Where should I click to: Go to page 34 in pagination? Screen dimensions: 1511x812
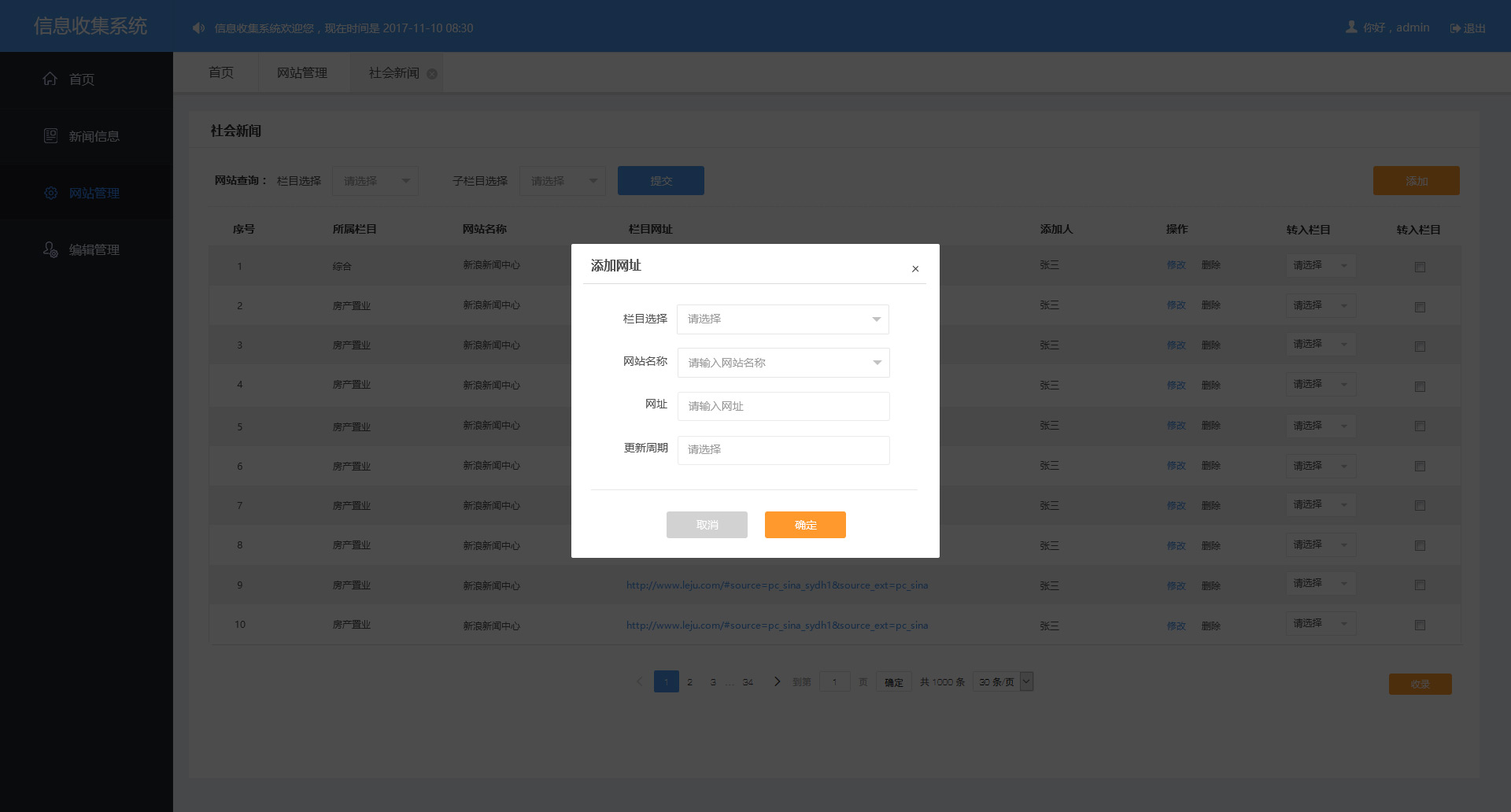click(x=748, y=682)
